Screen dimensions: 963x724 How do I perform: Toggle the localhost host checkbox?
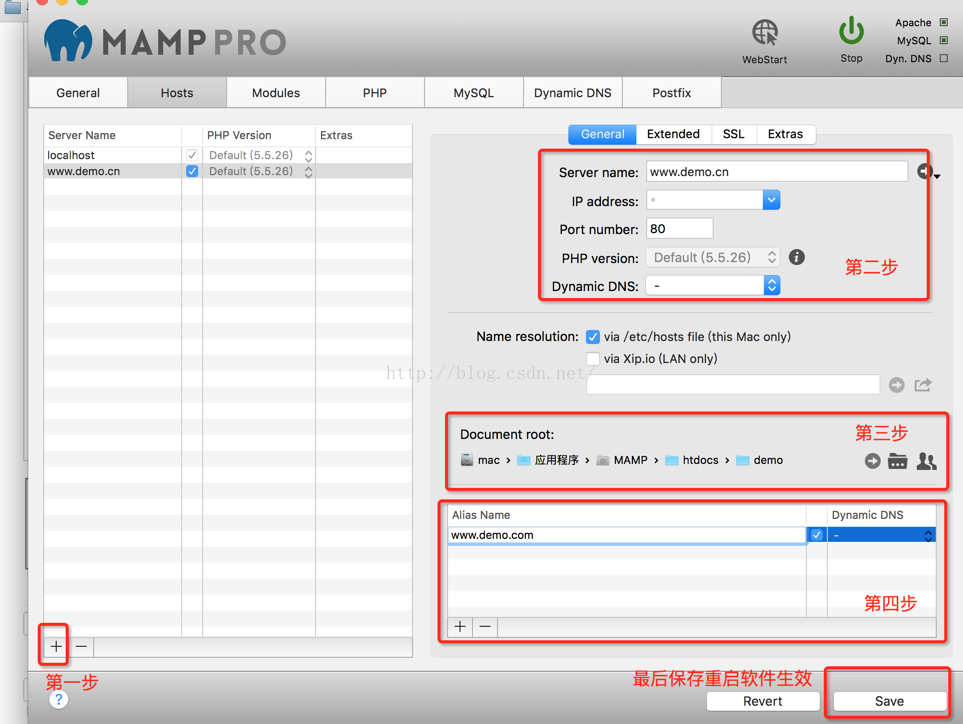[192, 155]
